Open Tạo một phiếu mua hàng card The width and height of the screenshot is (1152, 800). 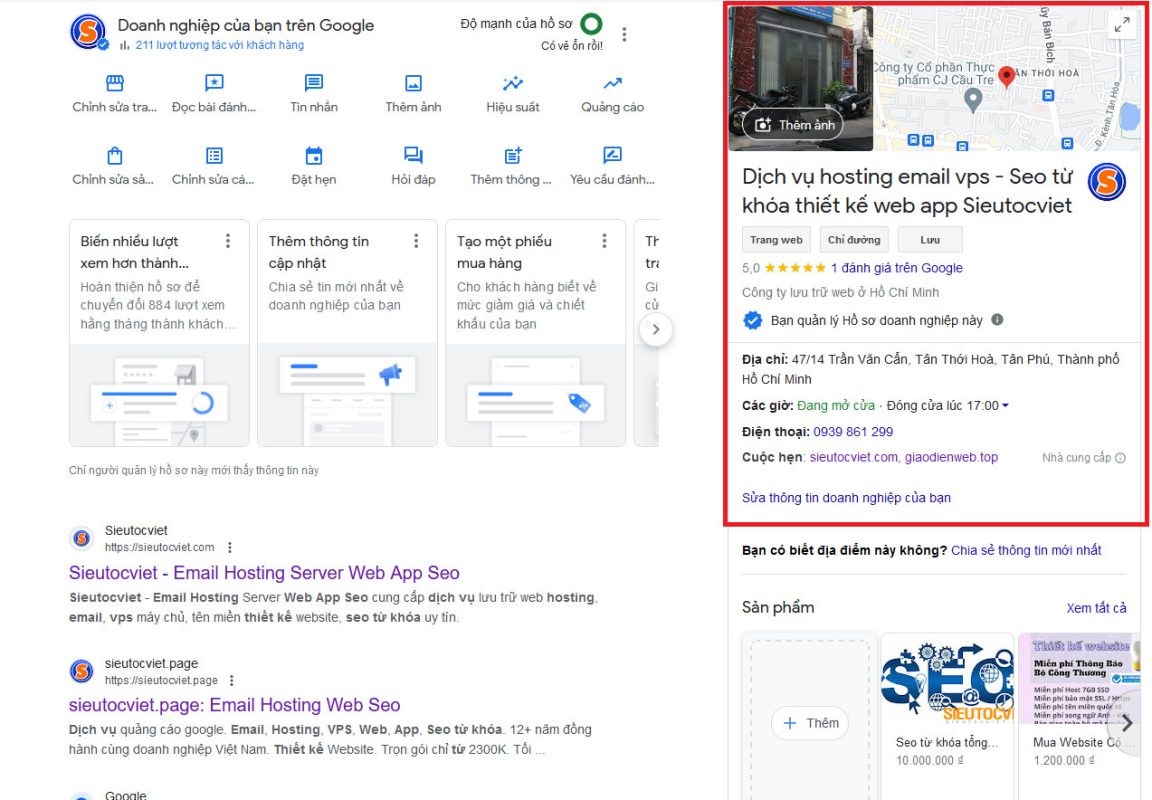pyautogui.click(x=536, y=333)
